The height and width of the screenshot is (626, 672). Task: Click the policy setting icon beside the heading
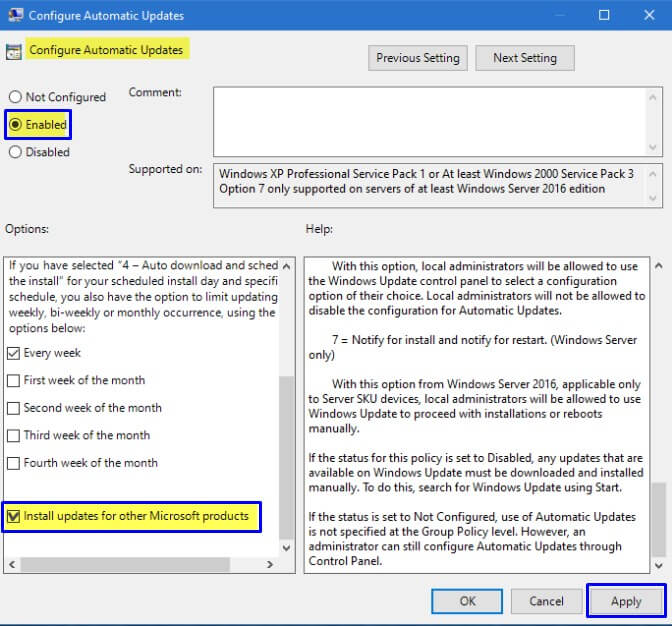point(14,52)
